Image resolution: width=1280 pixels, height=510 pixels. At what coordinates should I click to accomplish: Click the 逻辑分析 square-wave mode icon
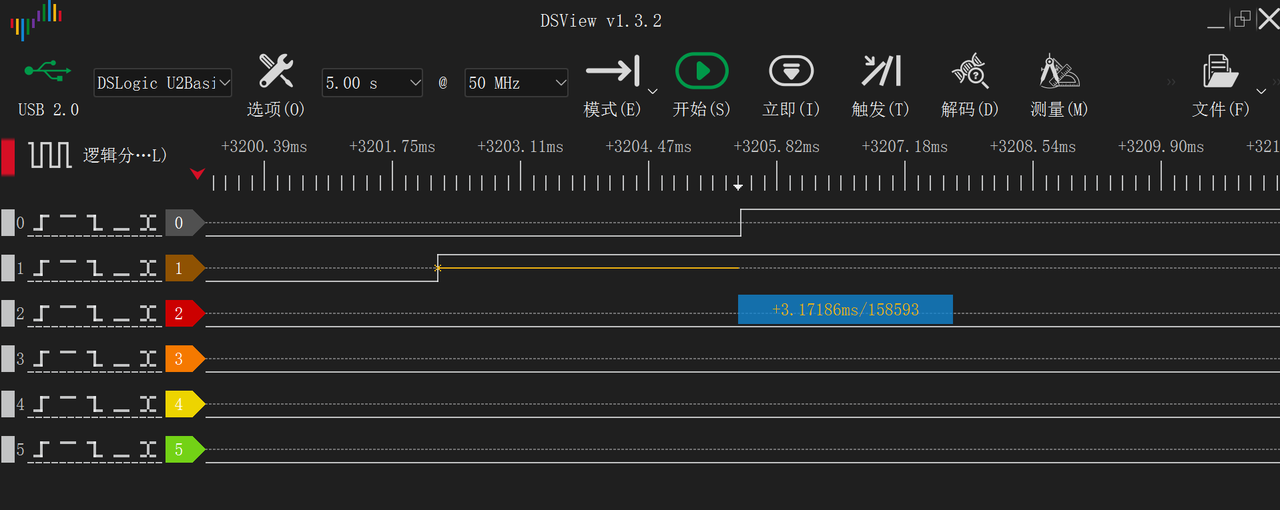pyautogui.click(x=49, y=155)
